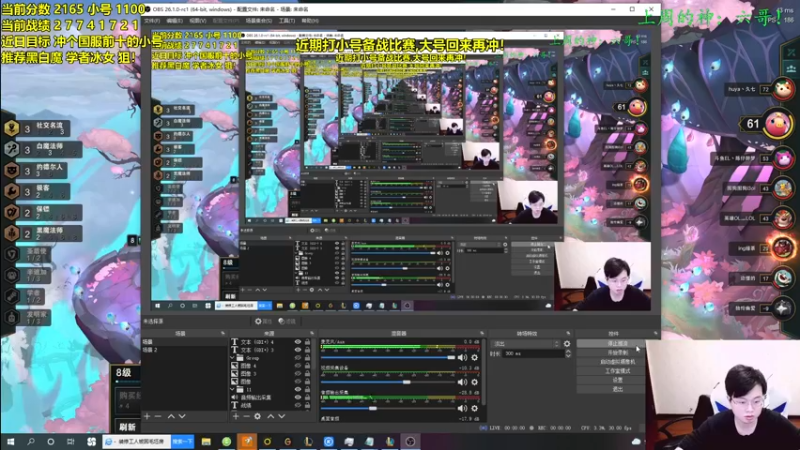Toggle visibility of source 11
Viewport: 800px width, 450px height.
(x=298, y=389)
